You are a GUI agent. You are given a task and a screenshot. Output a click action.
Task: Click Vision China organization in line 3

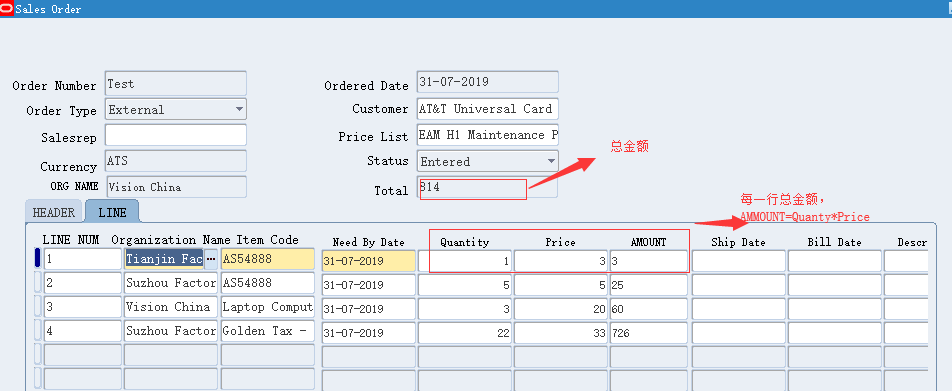pyautogui.click(x=171, y=307)
